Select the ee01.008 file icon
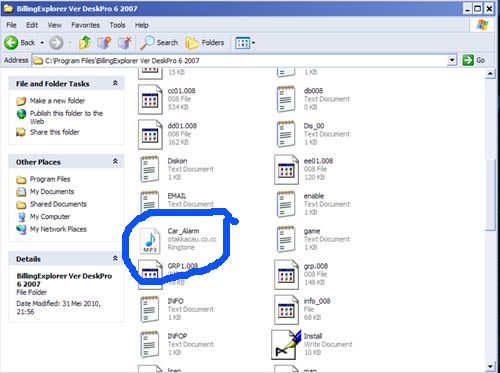Screen dimensions: 500x373 [286, 169]
